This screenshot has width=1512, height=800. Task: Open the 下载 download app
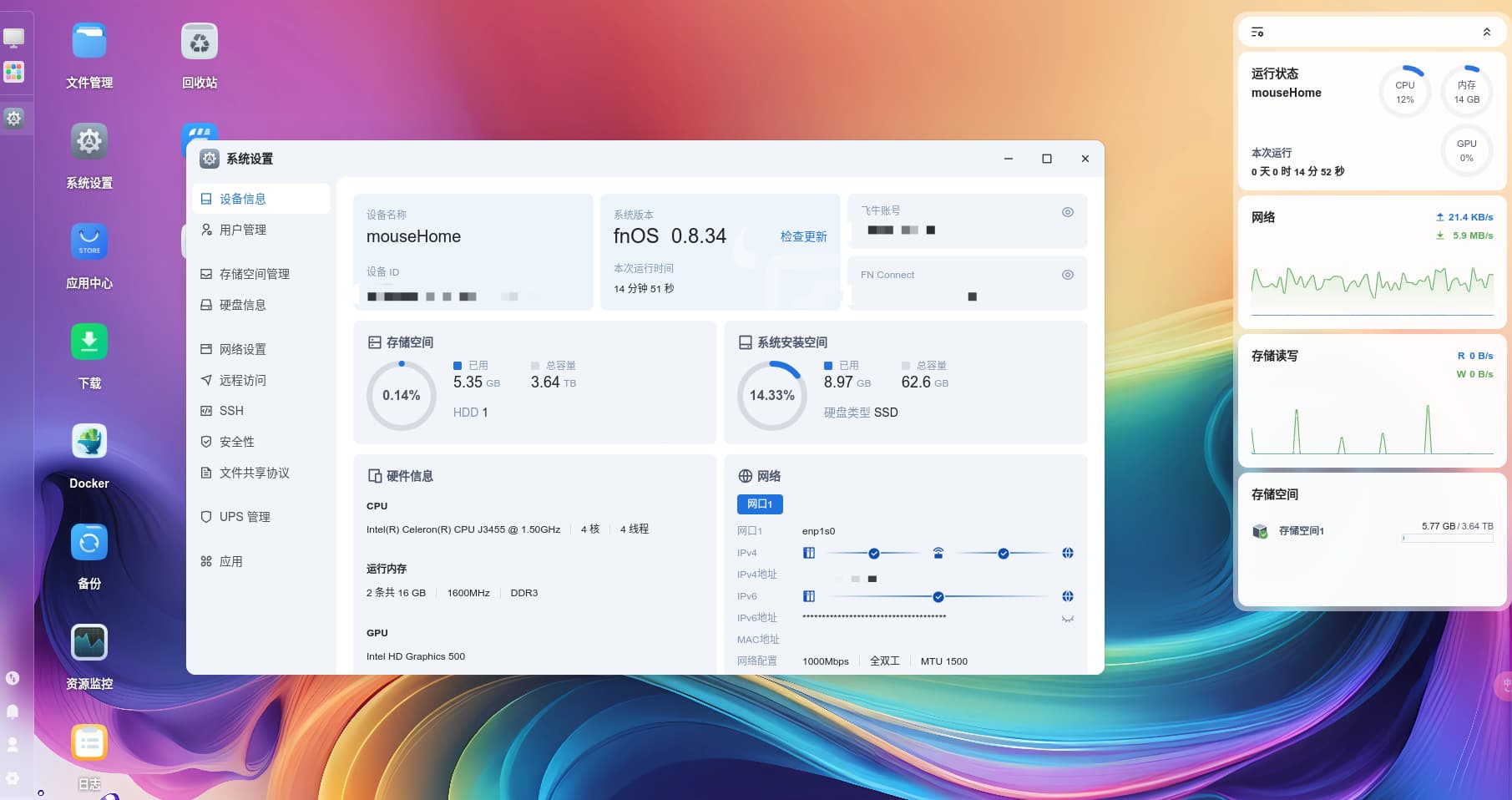coord(89,342)
